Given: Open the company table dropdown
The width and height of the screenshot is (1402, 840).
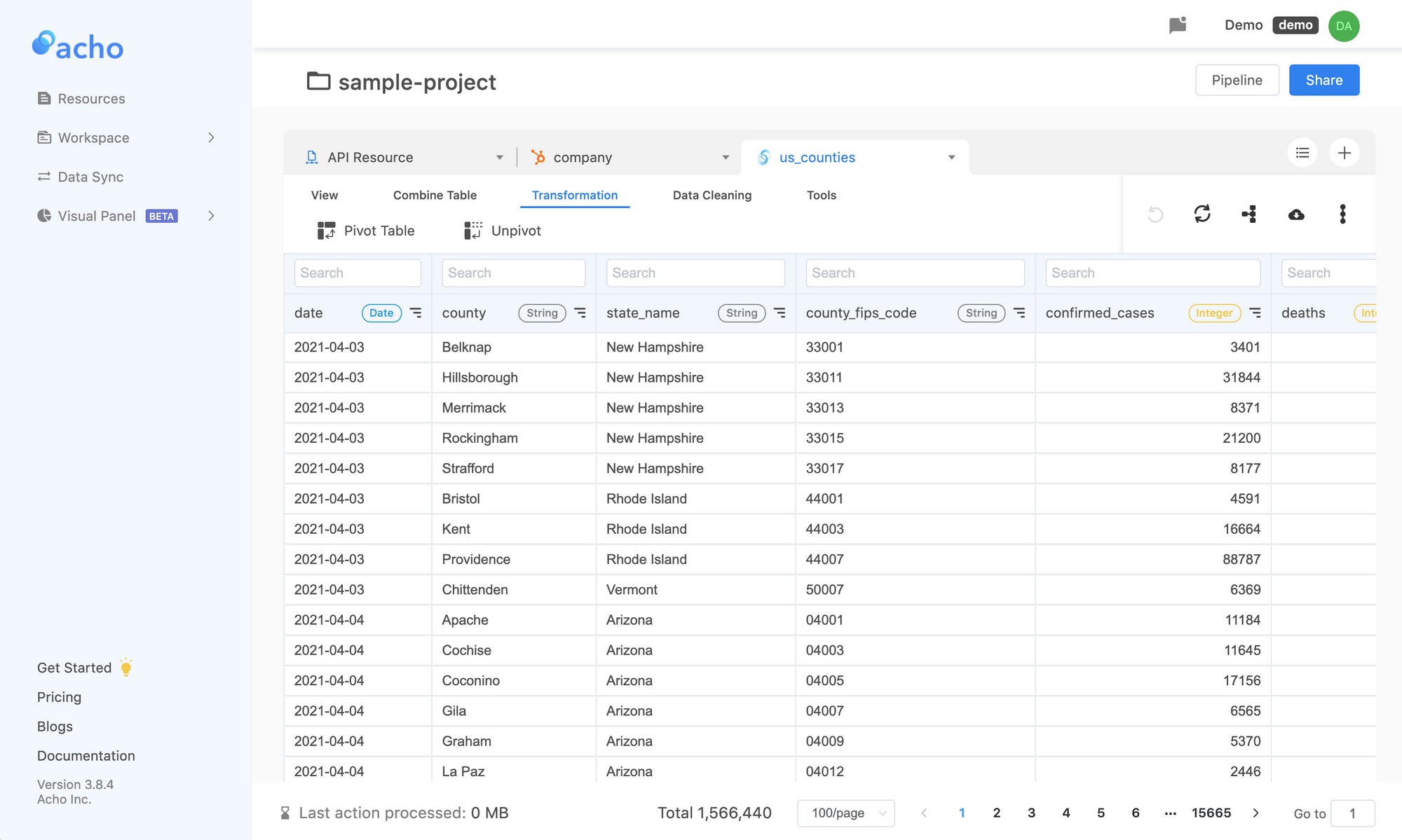Looking at the screenshot, I should coord(725,157).
